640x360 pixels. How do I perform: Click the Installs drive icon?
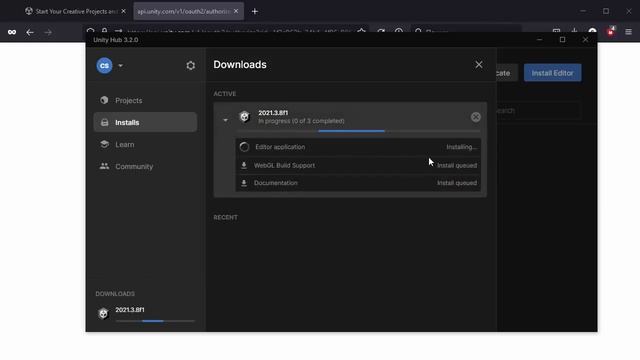click(x=104, y=122)
